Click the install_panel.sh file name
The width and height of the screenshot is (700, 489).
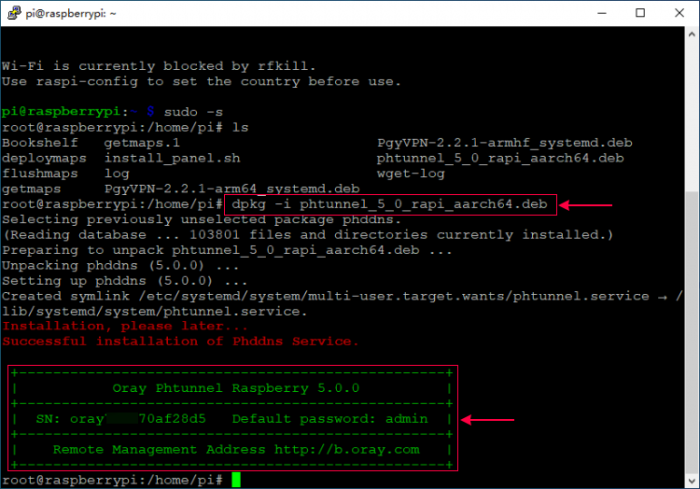click(172, 158)
